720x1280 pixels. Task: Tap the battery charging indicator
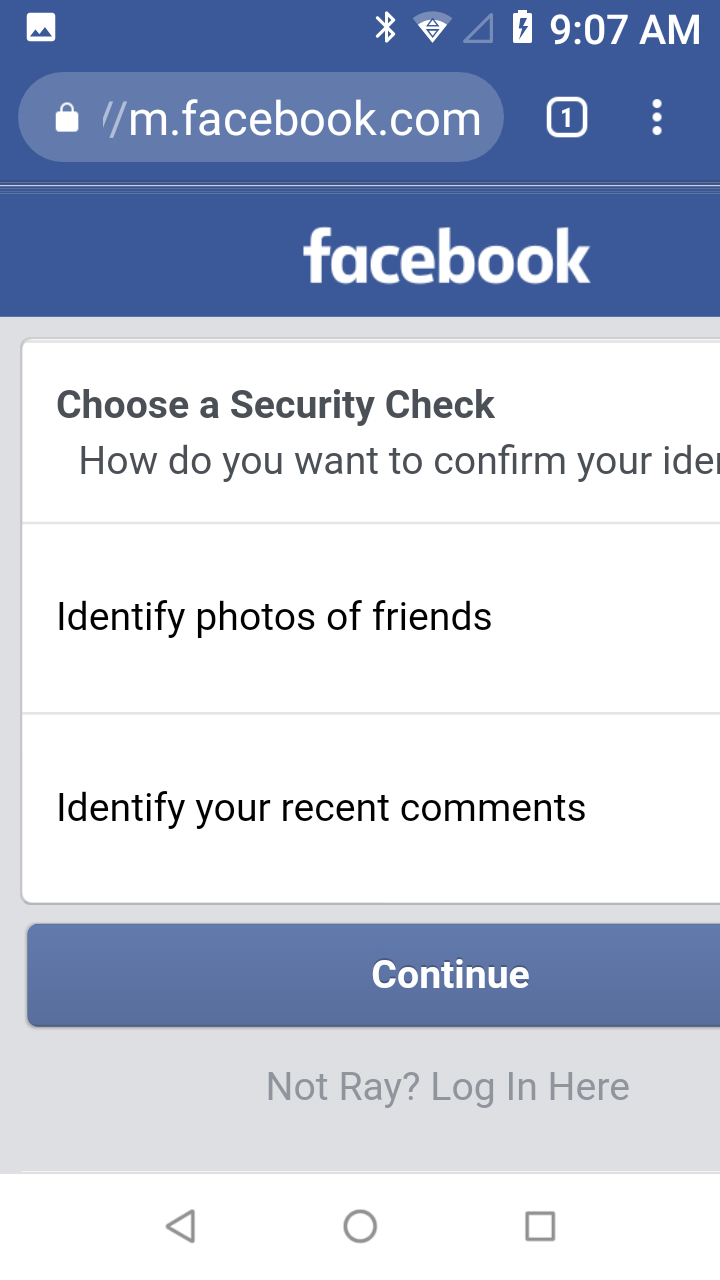coord(522,28)
